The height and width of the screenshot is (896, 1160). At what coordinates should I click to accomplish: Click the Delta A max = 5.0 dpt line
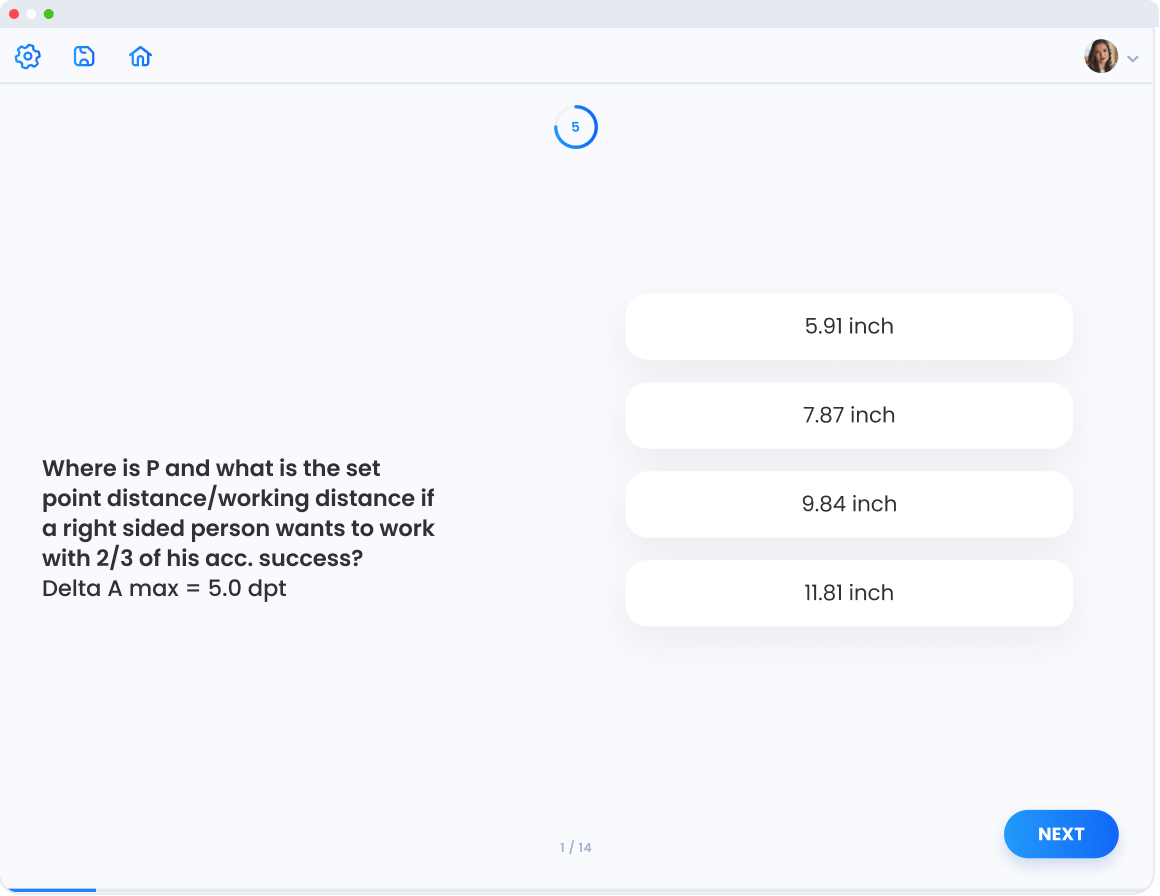point(164,588)
